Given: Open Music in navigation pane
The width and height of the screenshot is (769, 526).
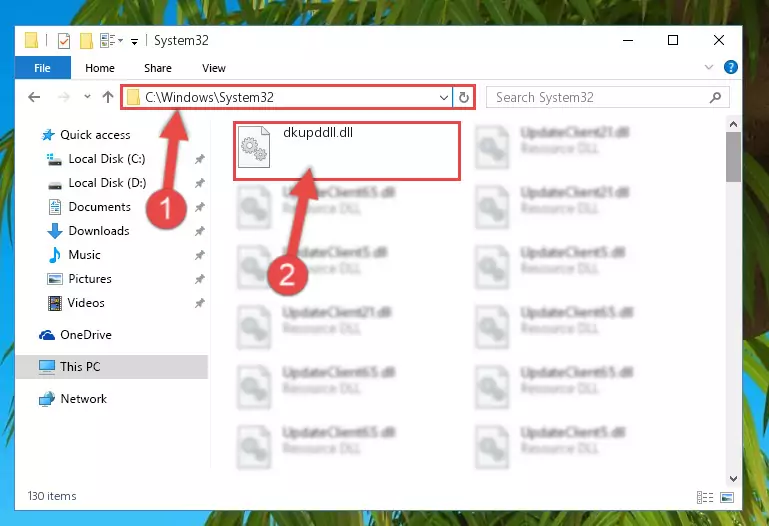Looking at the screenshot, I should [x=84, y=255].
